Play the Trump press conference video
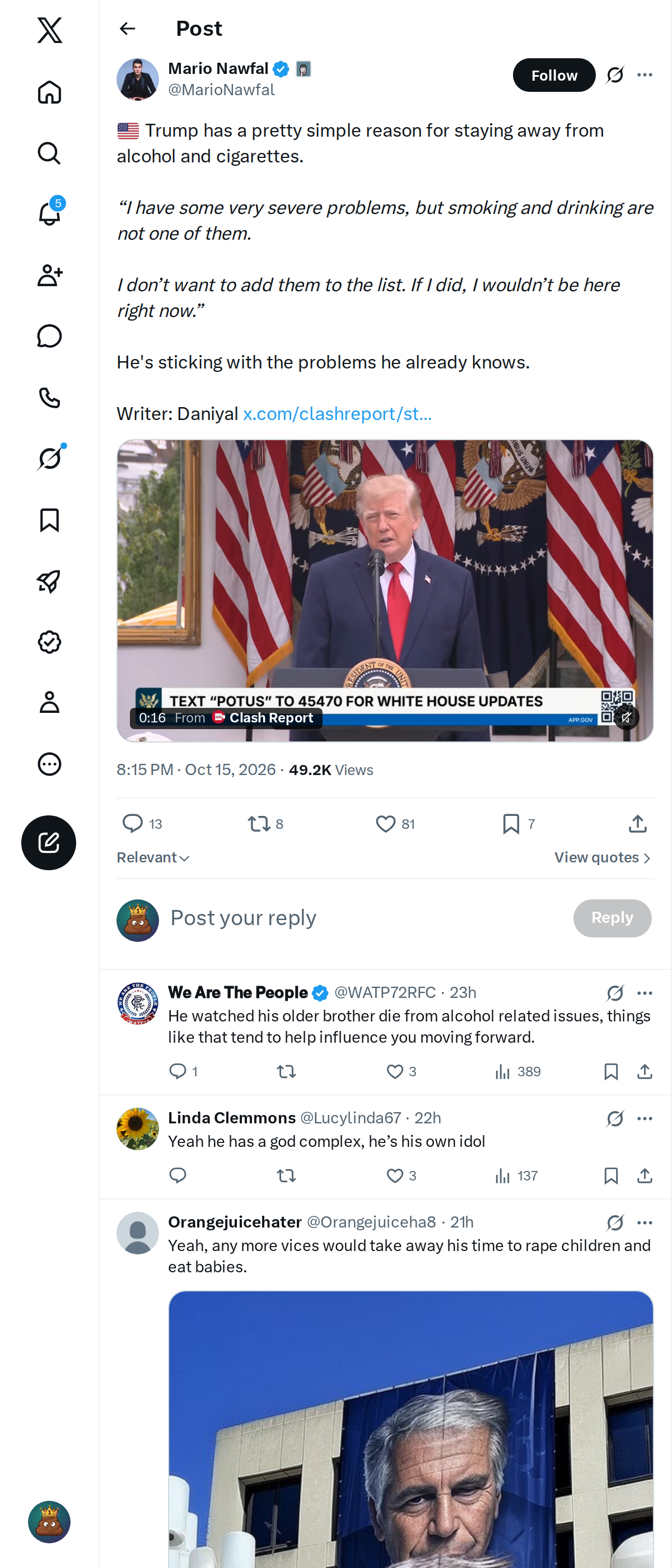The width and height of the screenshot is (672, 1568). 385,590
